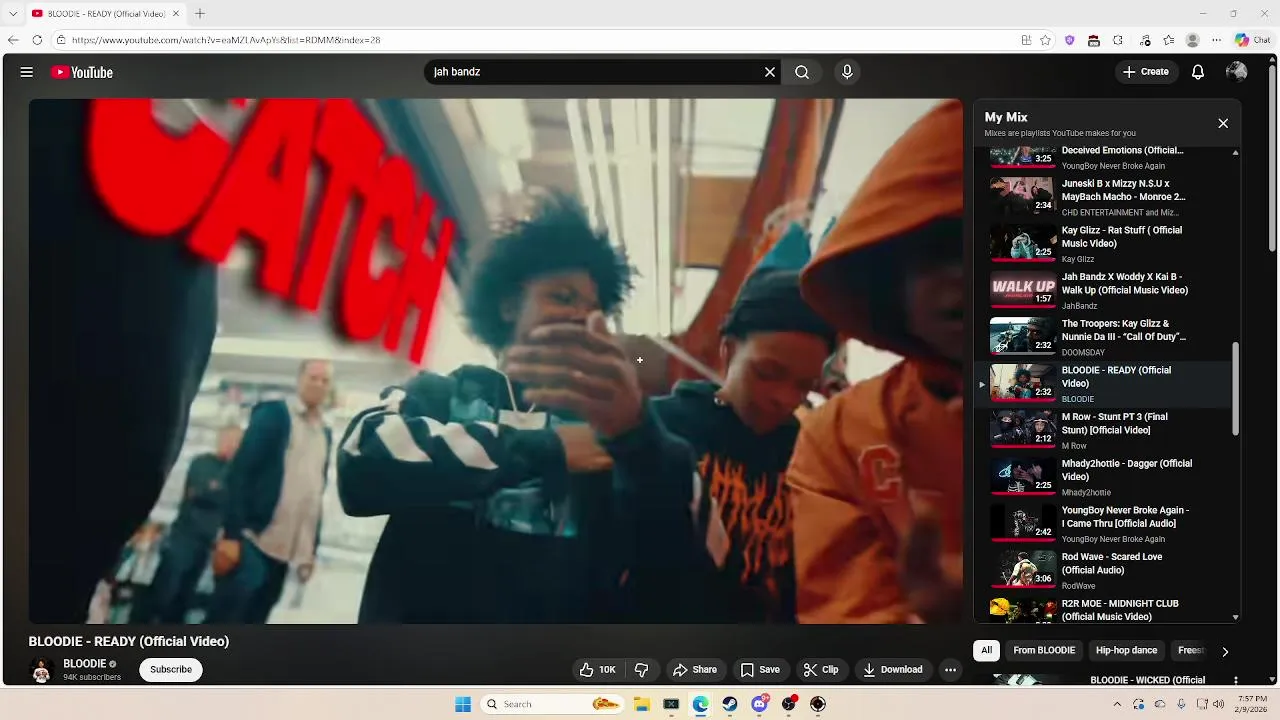Open Discord from the taskbar

[x=760, y=704]
